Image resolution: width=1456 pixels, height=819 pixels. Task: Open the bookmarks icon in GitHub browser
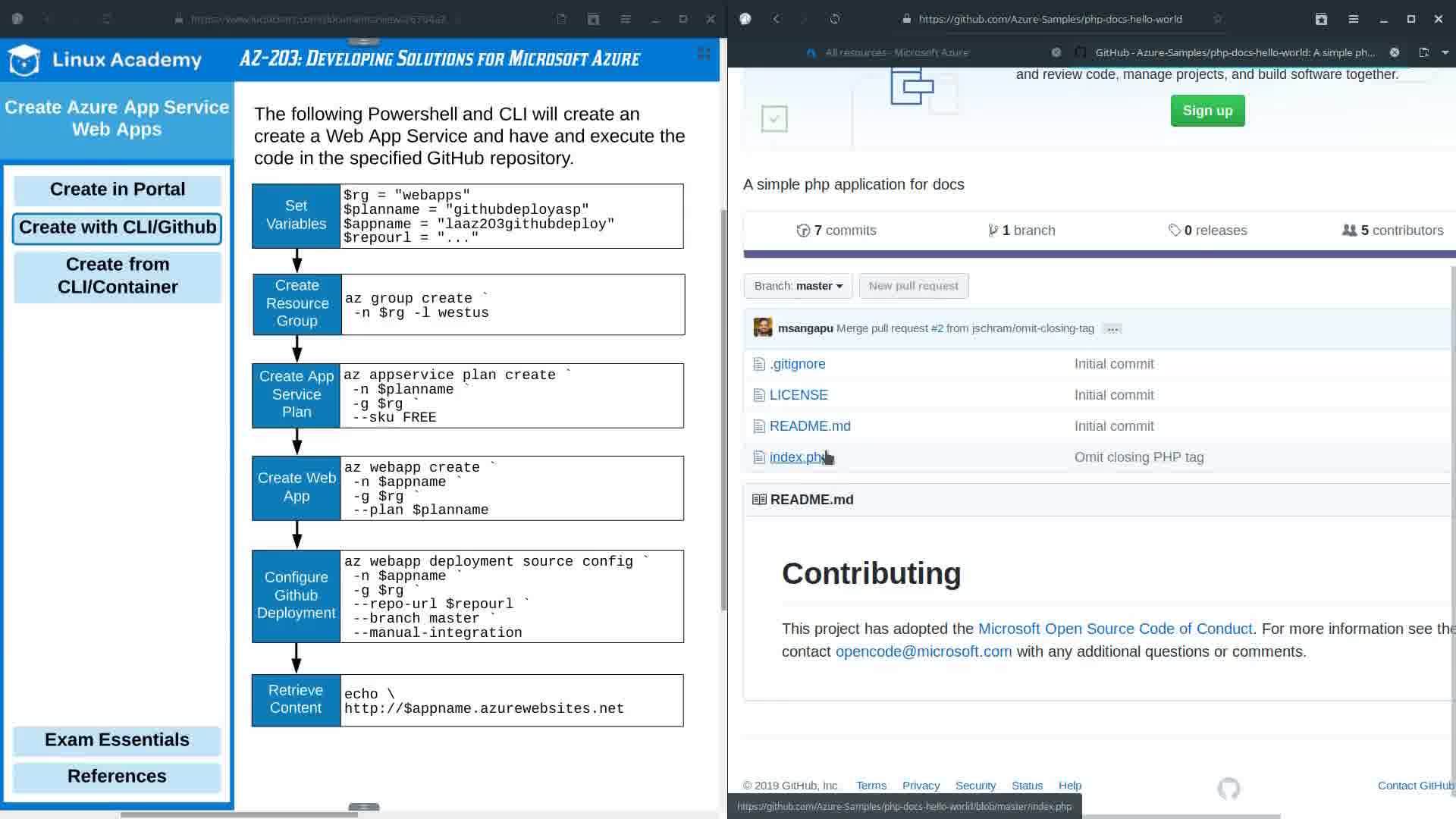(x=1321, y=19)
